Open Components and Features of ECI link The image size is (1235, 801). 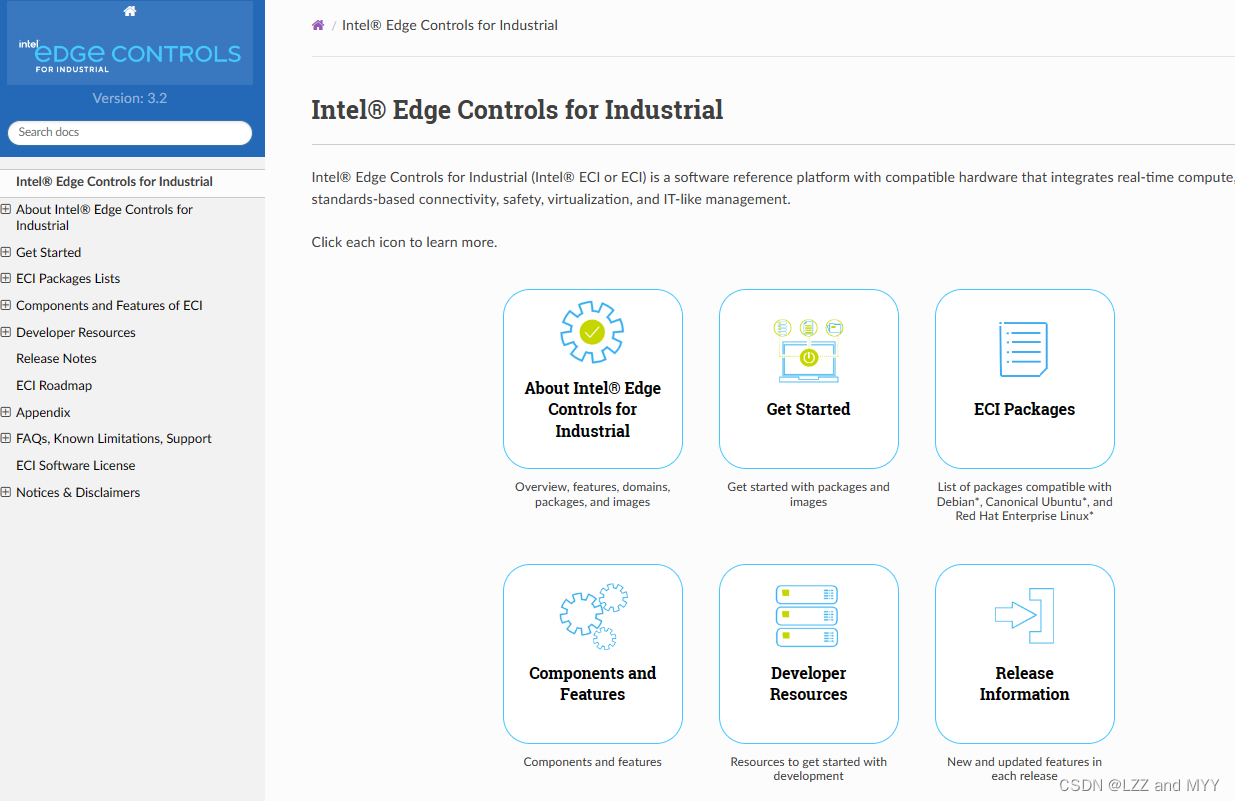109,306
